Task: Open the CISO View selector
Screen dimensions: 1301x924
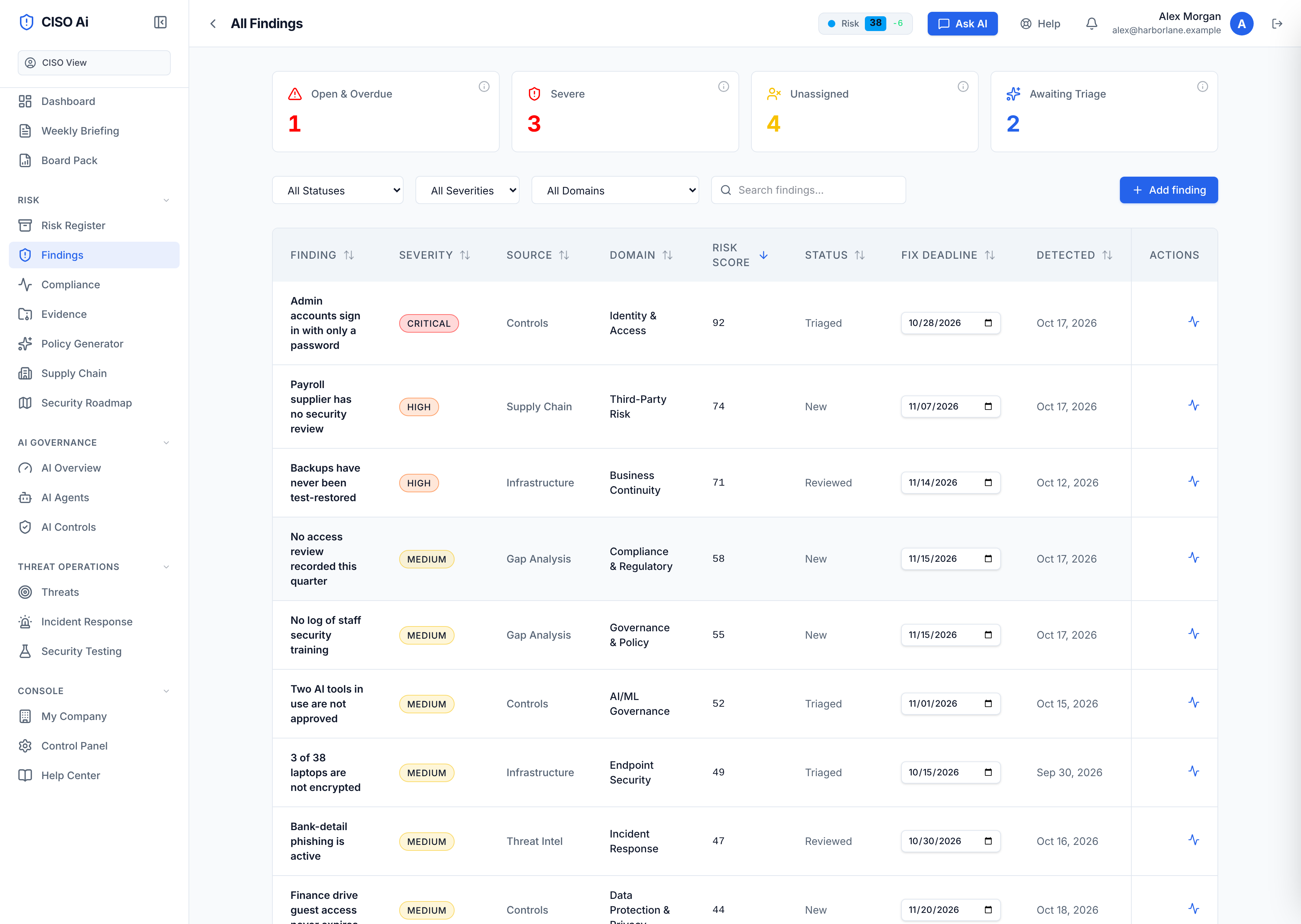Action: coord(94,62)
